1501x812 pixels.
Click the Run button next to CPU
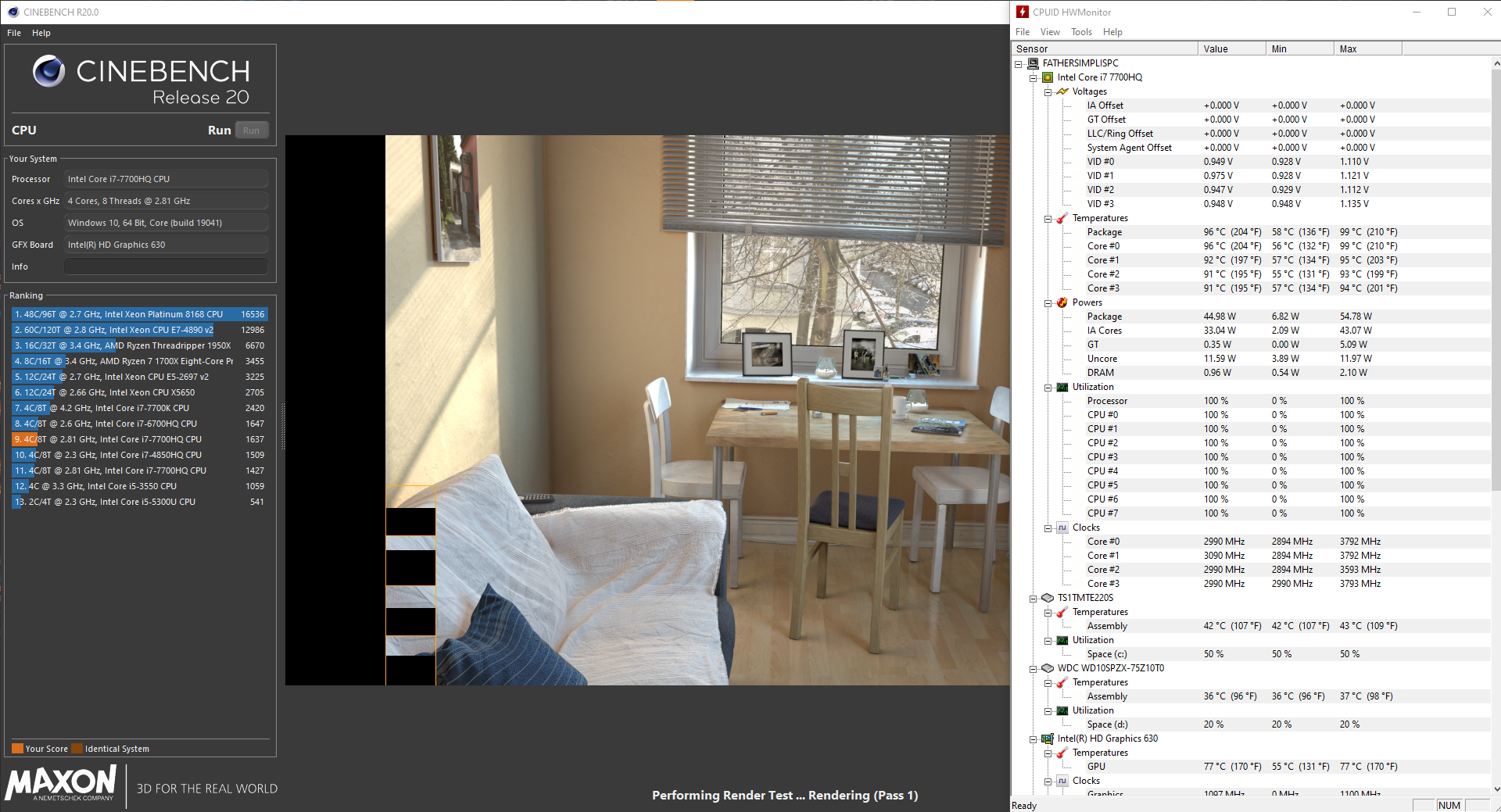pyautogui.click(x=251, y=131)
